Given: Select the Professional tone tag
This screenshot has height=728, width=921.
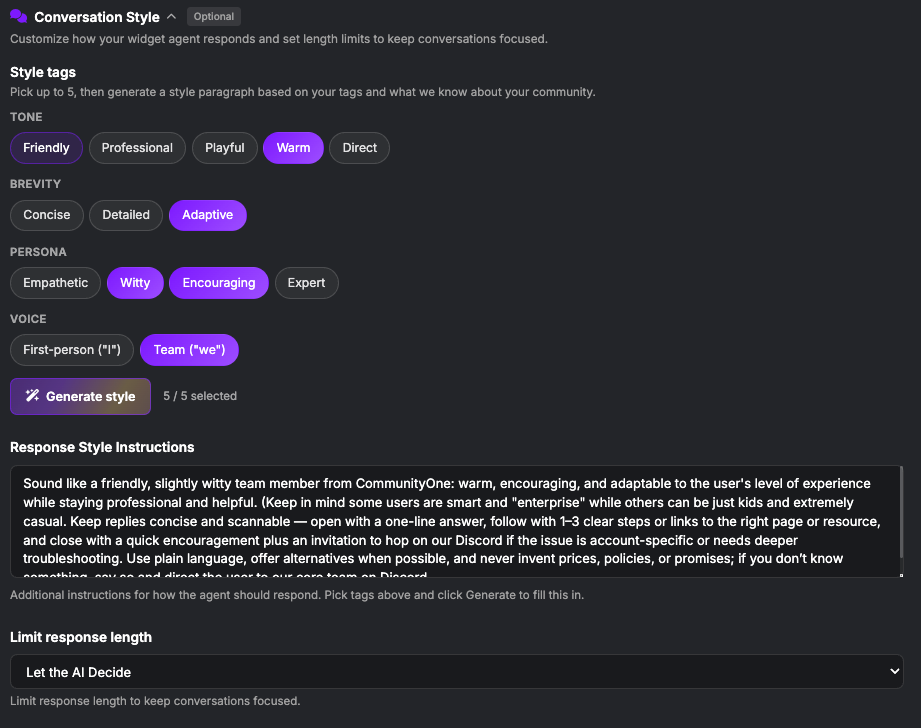Looking at the screenshot, I should pyautogui.click(x=137, y=148).
